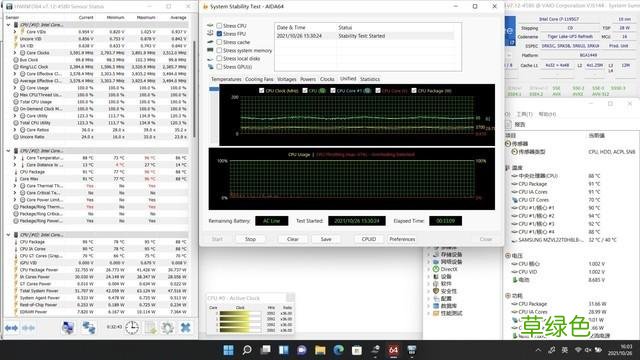Screen dimensions: 640x360
Task: Click Save button in stability test
Action: (326, 239)
